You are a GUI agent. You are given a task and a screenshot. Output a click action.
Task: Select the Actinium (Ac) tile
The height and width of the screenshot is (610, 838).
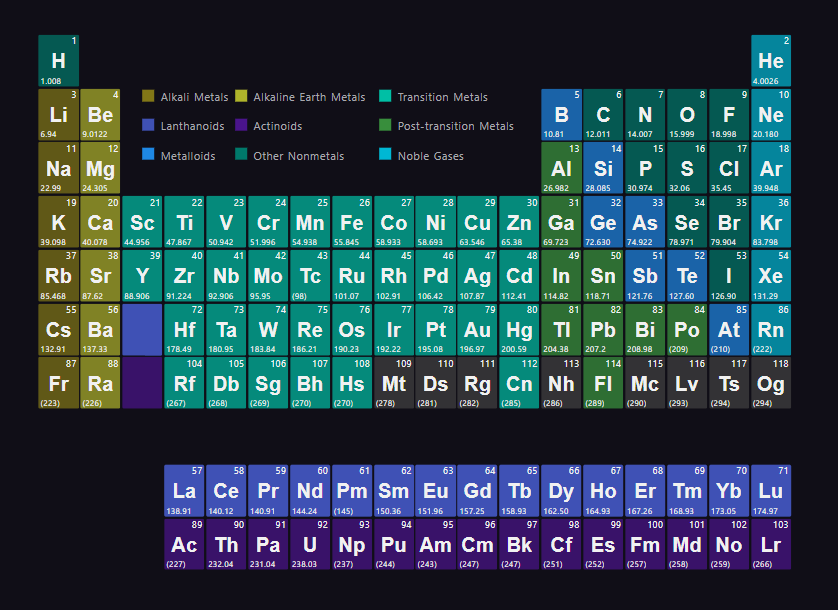tap(184, 545)
